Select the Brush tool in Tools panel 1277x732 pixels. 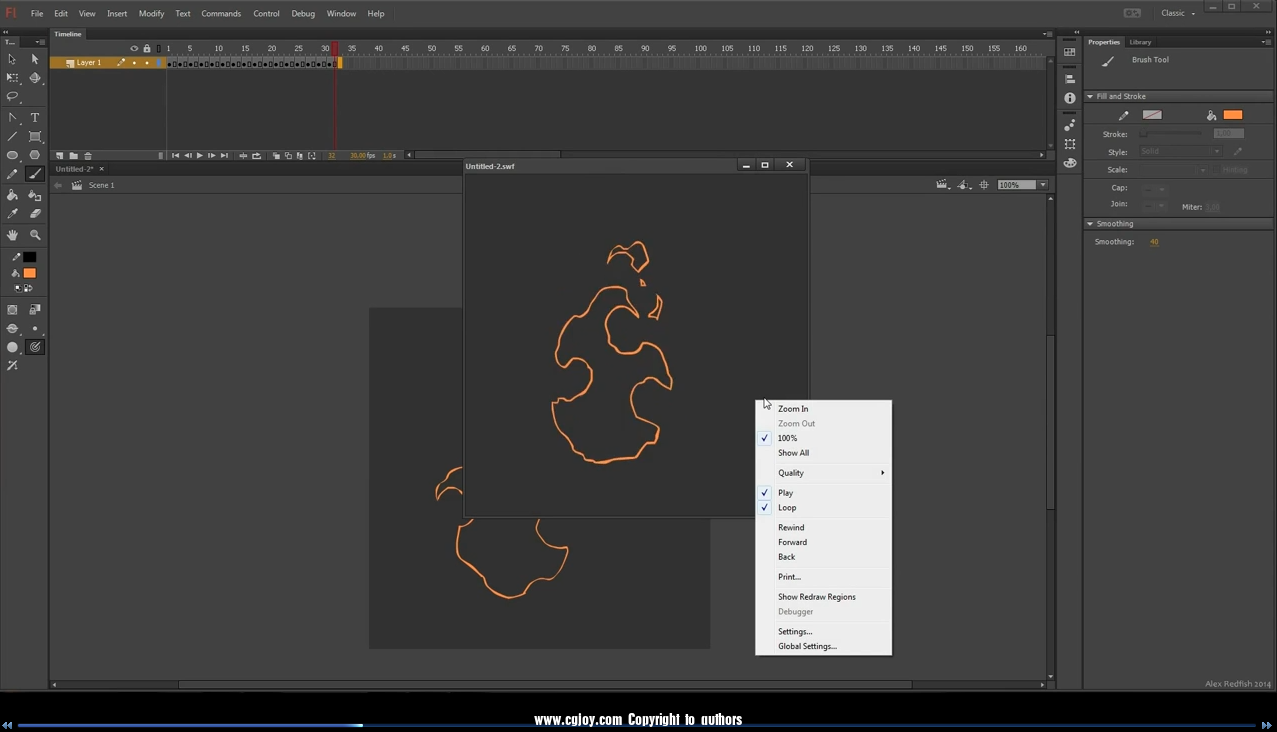pyautogui.click(x=35, y=175)
